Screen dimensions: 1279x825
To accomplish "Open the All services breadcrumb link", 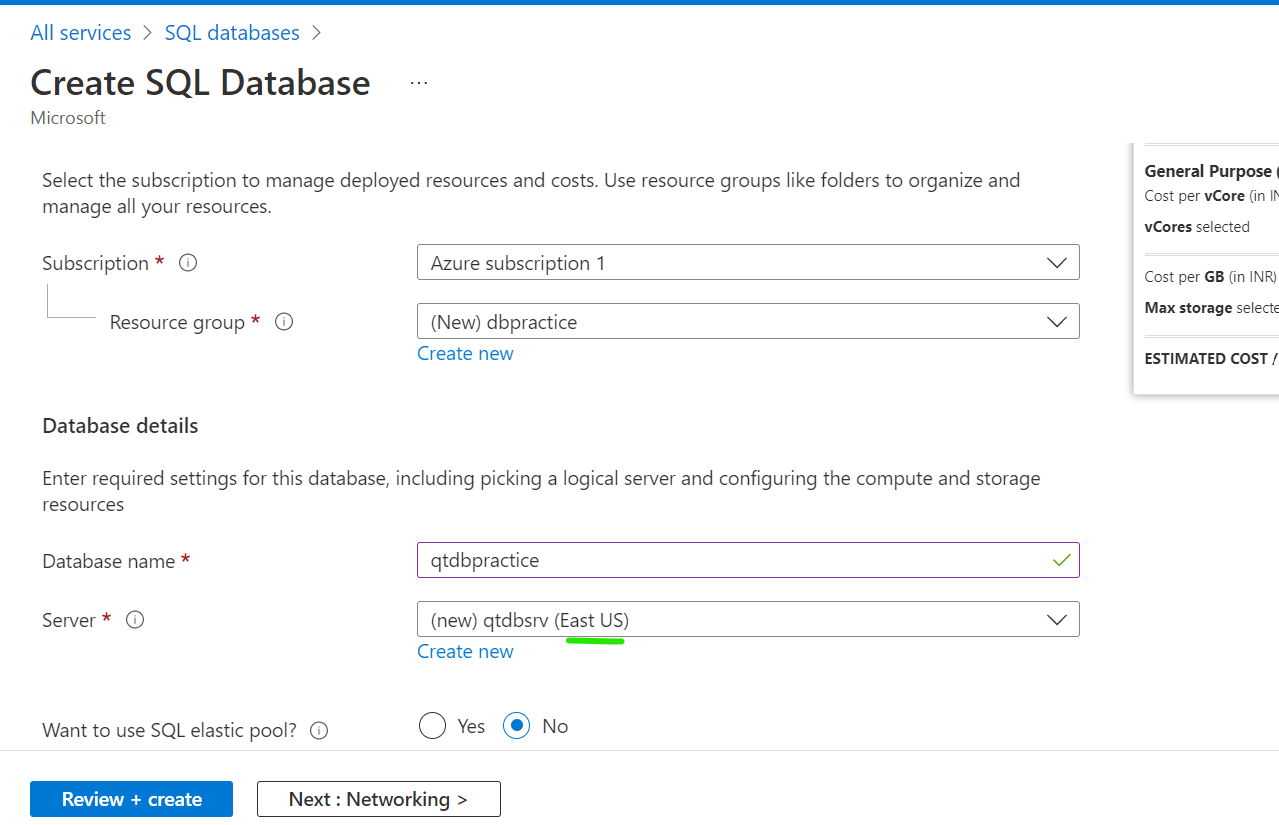I will (x=80, y=33).
